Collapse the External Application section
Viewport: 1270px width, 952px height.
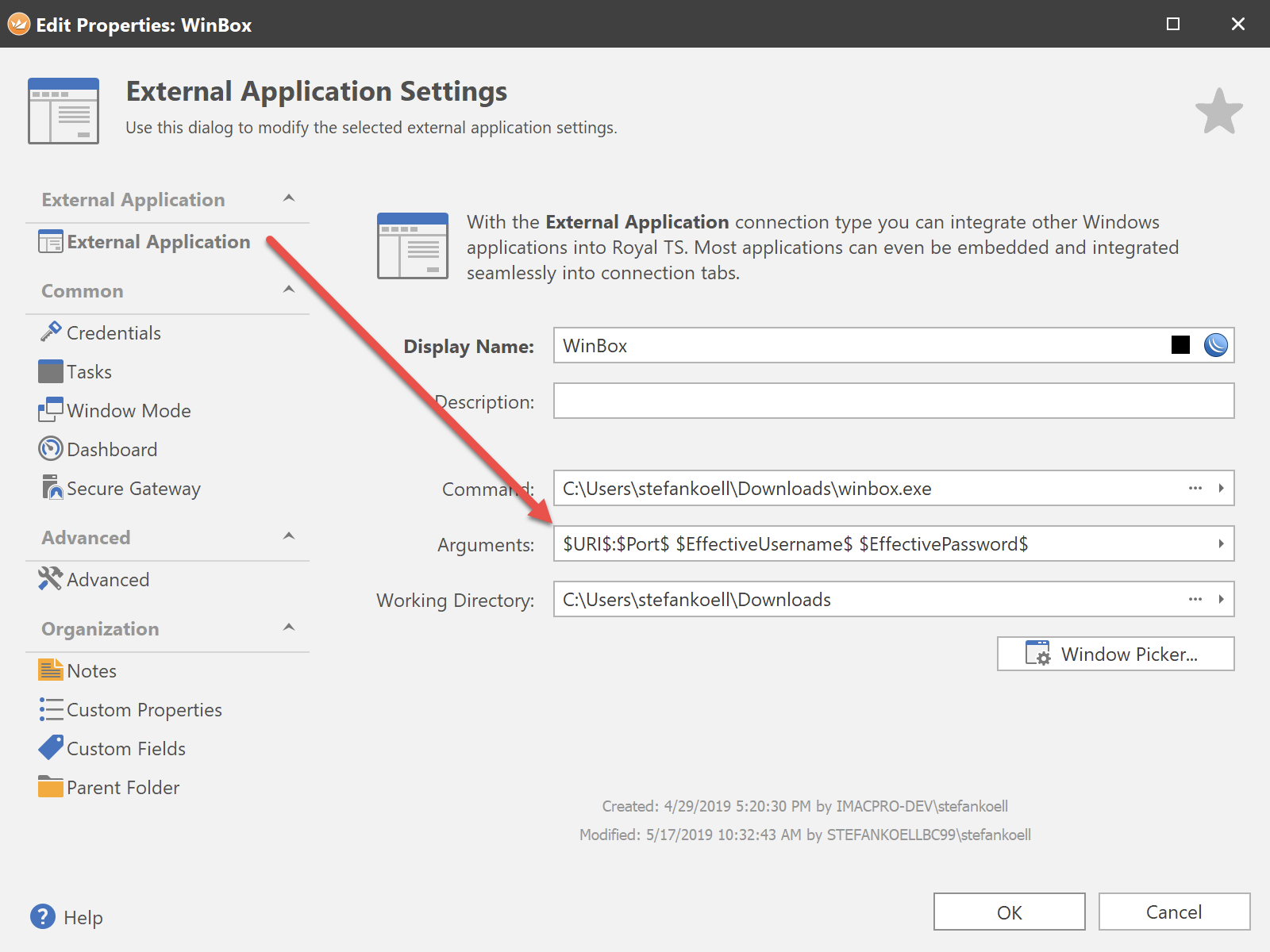coord(289,198)
